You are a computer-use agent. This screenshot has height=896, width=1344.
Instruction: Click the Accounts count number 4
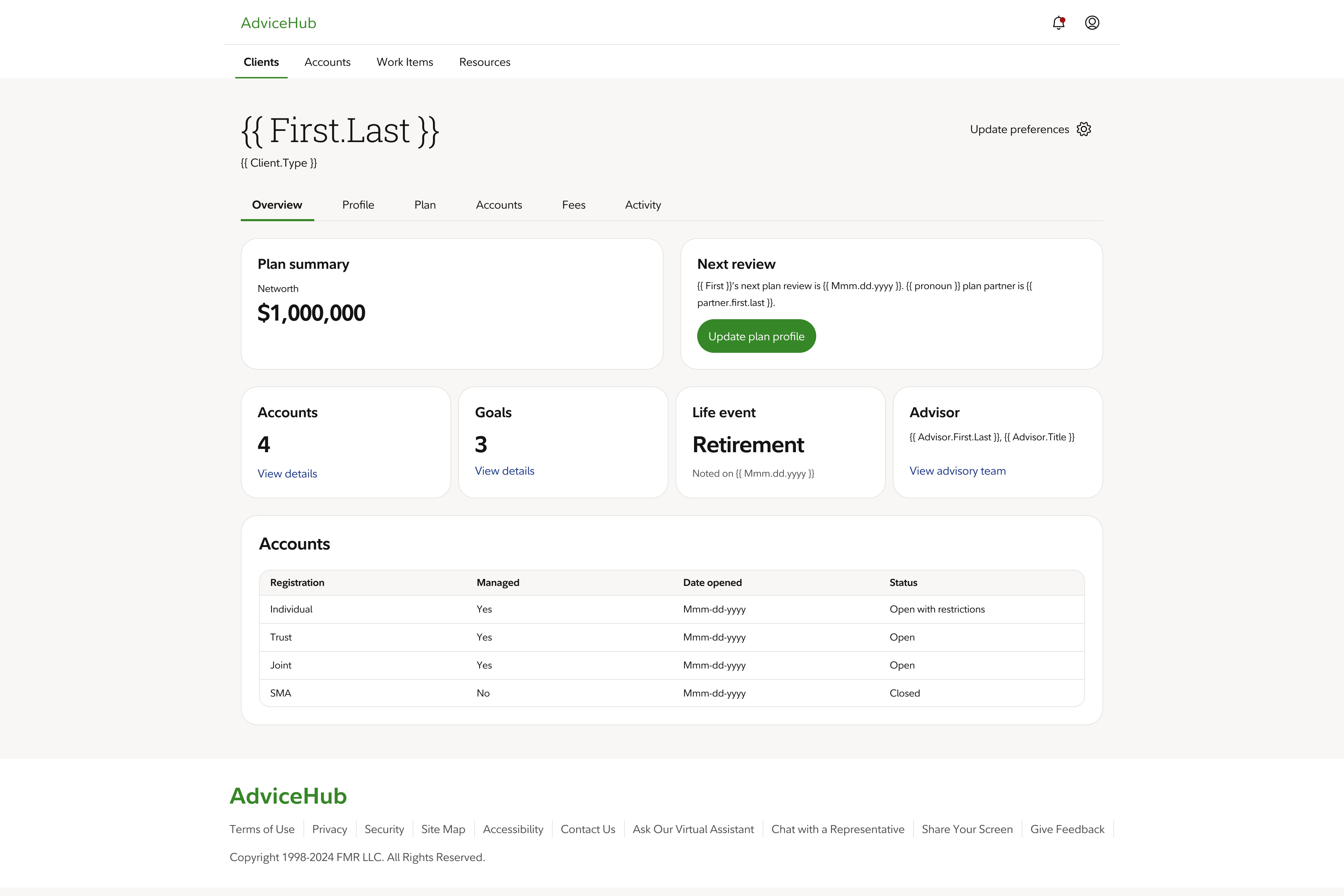(264, 444)
